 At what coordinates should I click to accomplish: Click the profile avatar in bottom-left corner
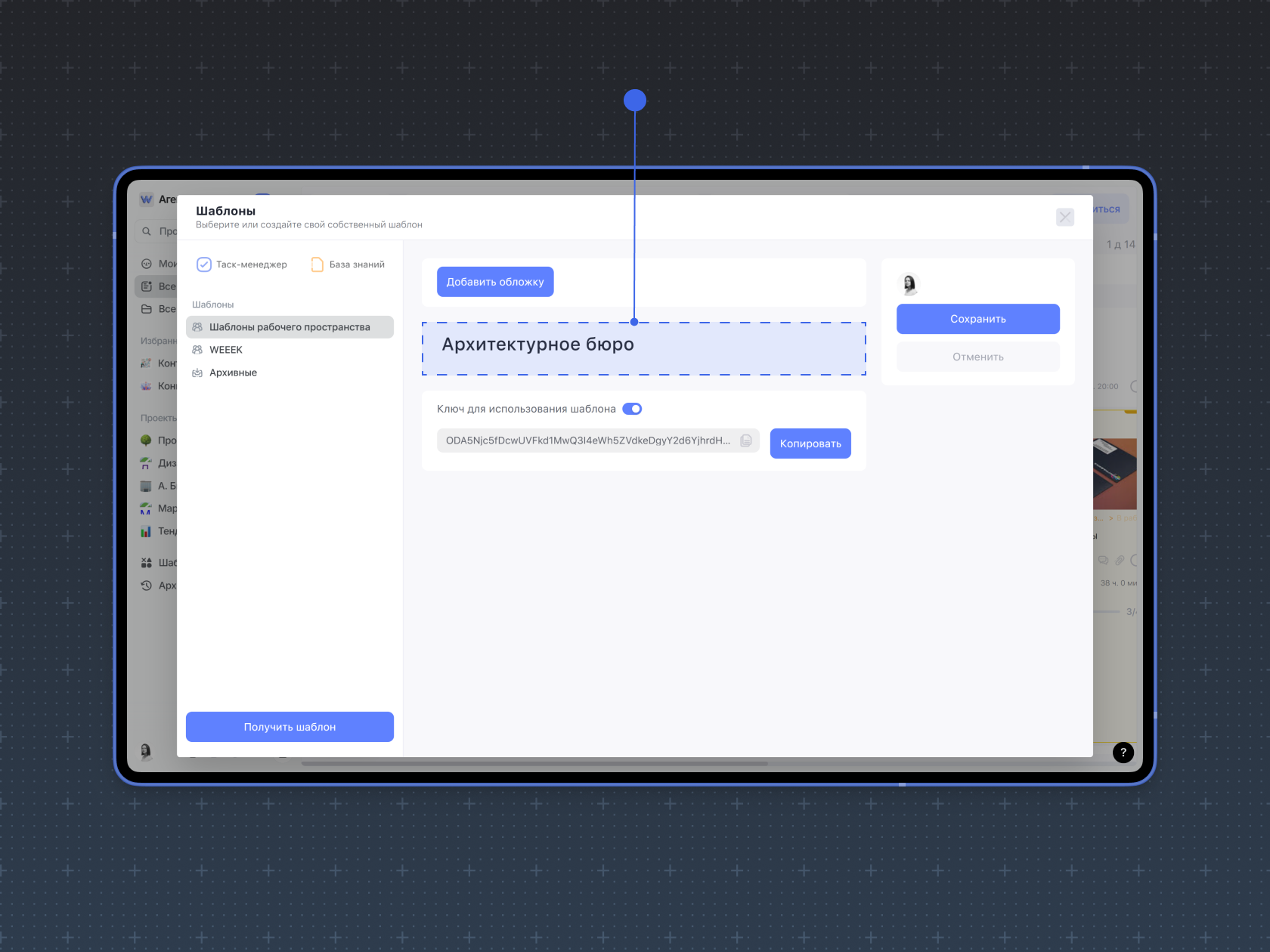146,750
